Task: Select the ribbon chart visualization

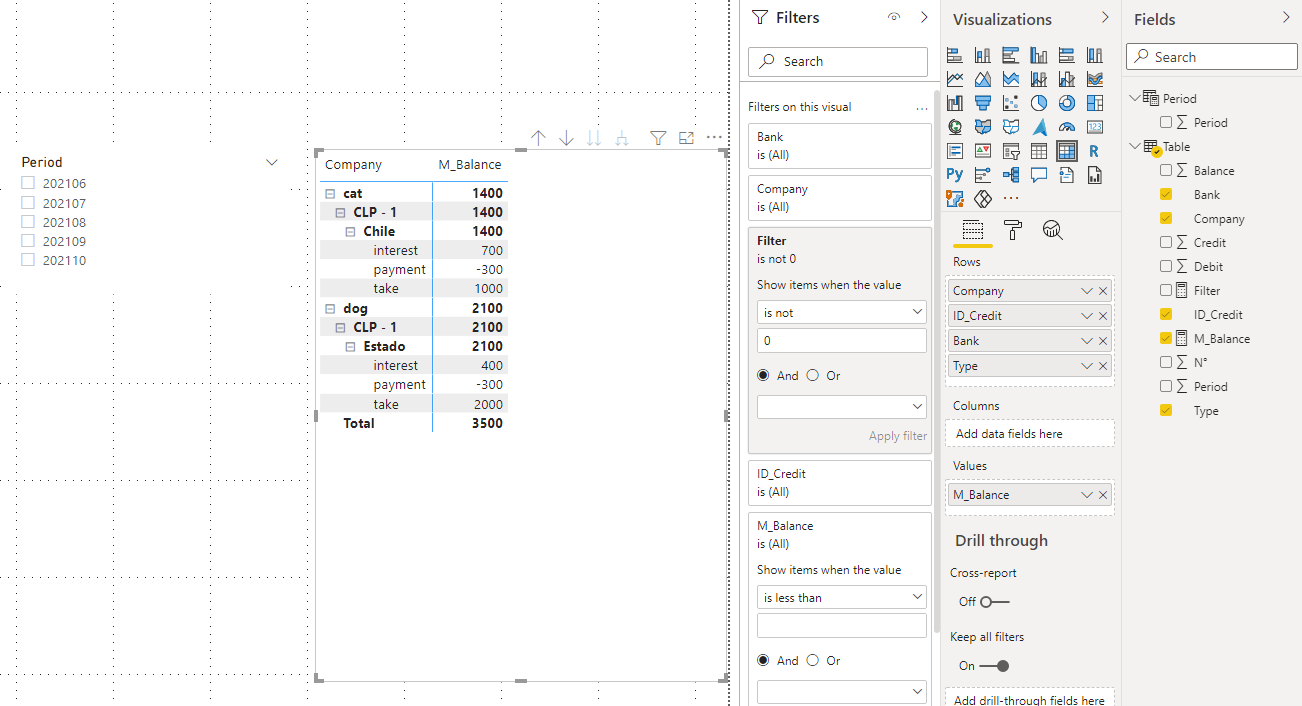Action: [1095, 78]
